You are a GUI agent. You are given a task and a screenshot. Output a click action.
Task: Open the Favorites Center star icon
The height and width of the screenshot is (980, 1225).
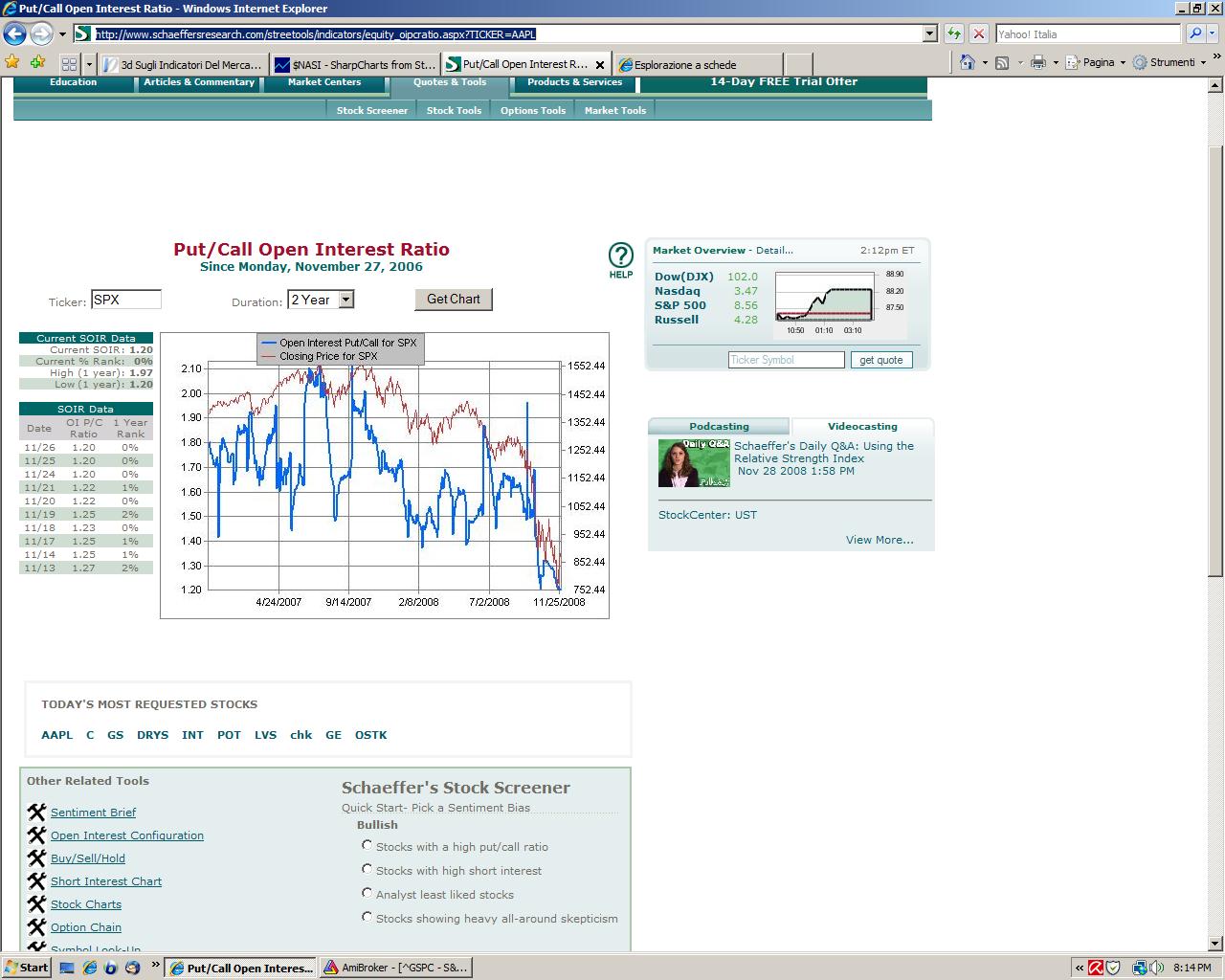(12, 62)
